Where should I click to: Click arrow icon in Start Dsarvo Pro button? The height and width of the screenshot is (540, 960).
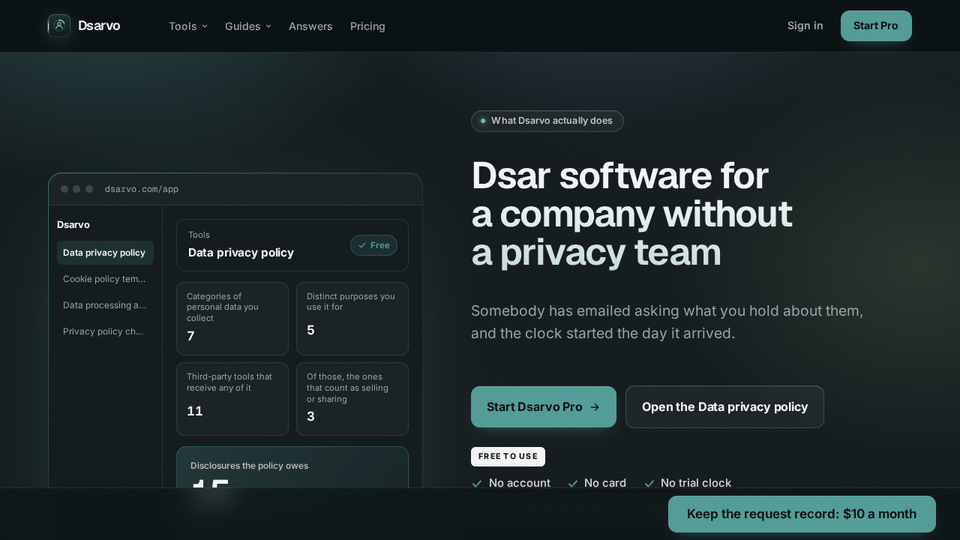coord(594,407)
